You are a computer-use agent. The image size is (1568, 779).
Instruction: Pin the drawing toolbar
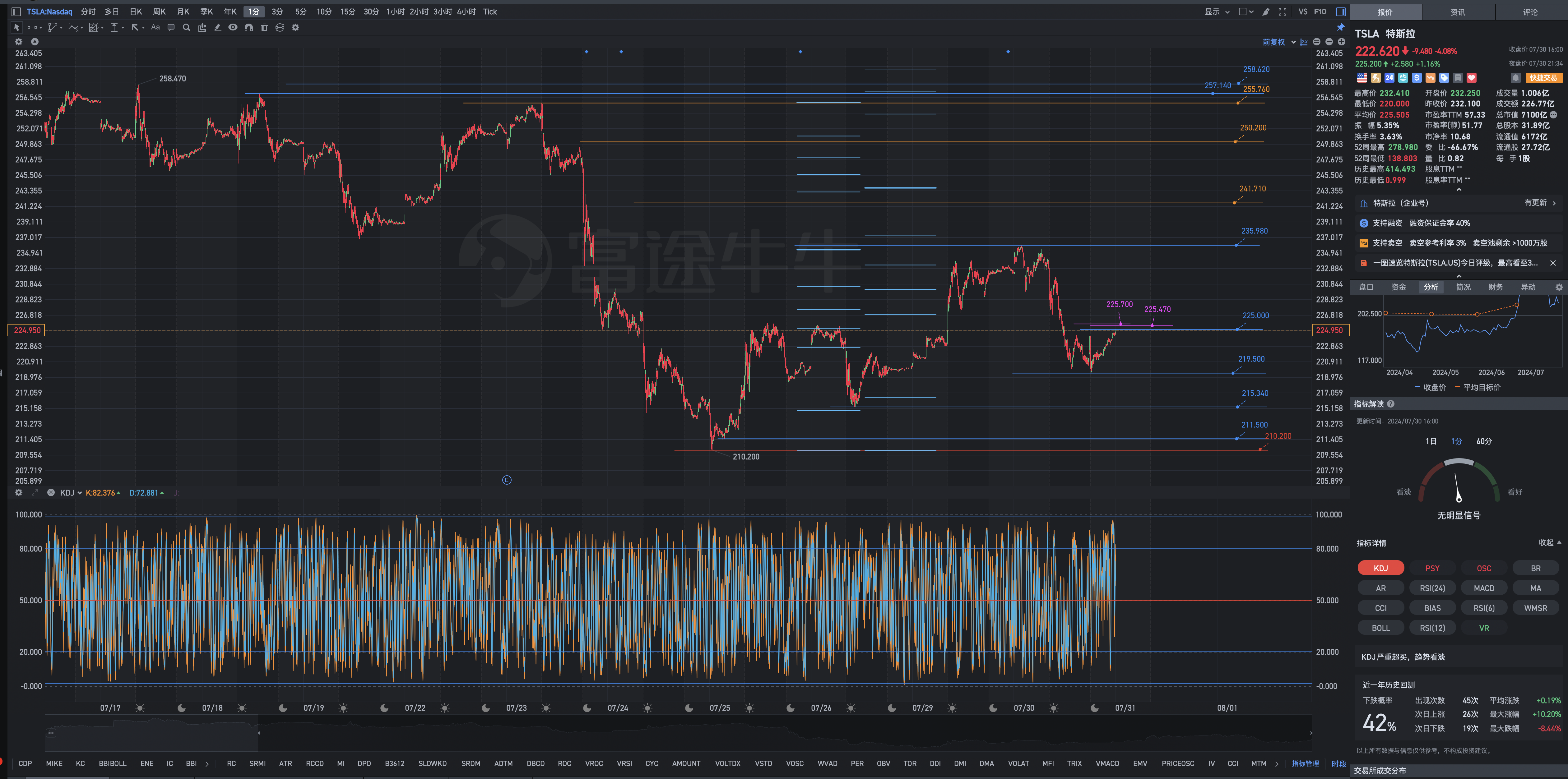[1340, 27]
